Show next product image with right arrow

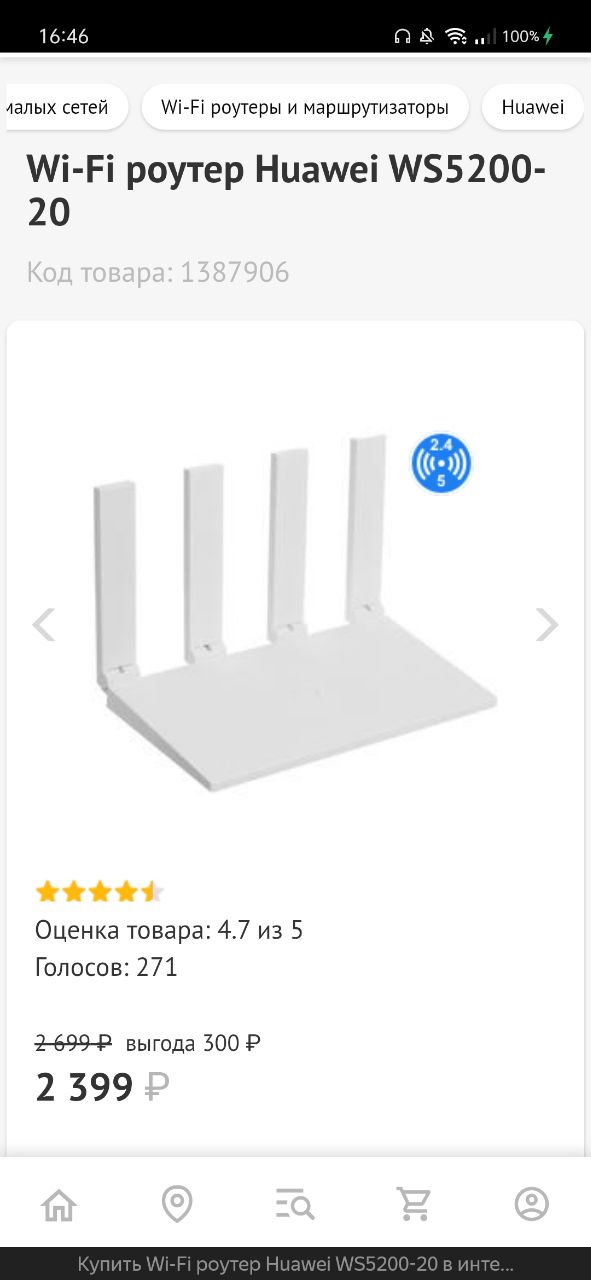point(547,624)
